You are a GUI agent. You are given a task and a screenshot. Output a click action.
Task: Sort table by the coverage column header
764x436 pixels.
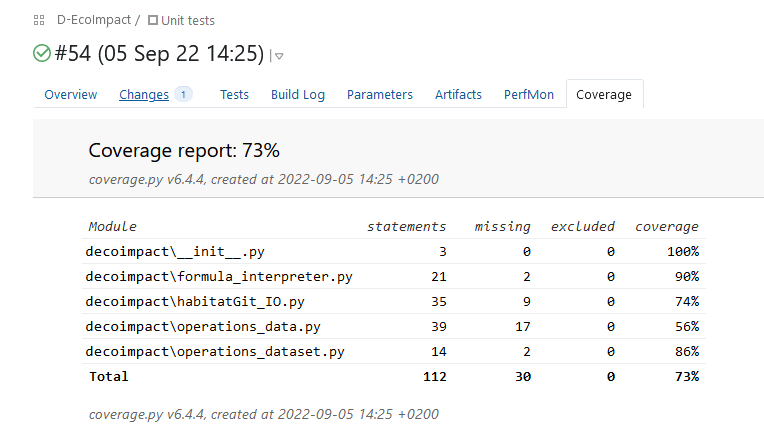(x=666, y=227)
